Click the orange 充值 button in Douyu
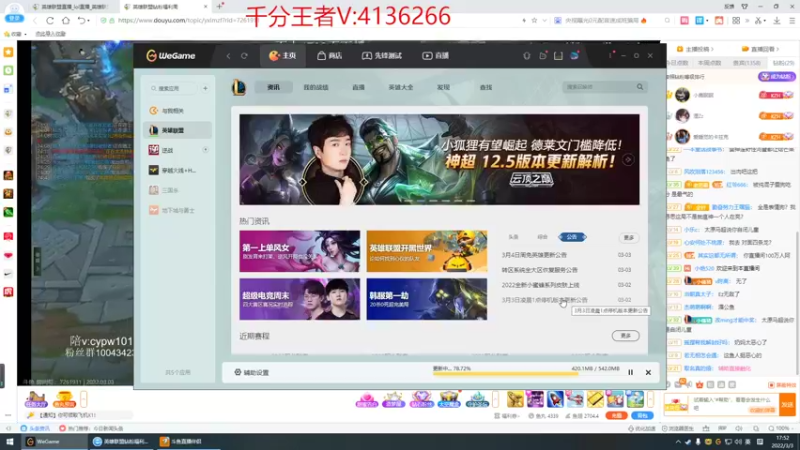Screen dimensions: 800x450 click(616, 415)
